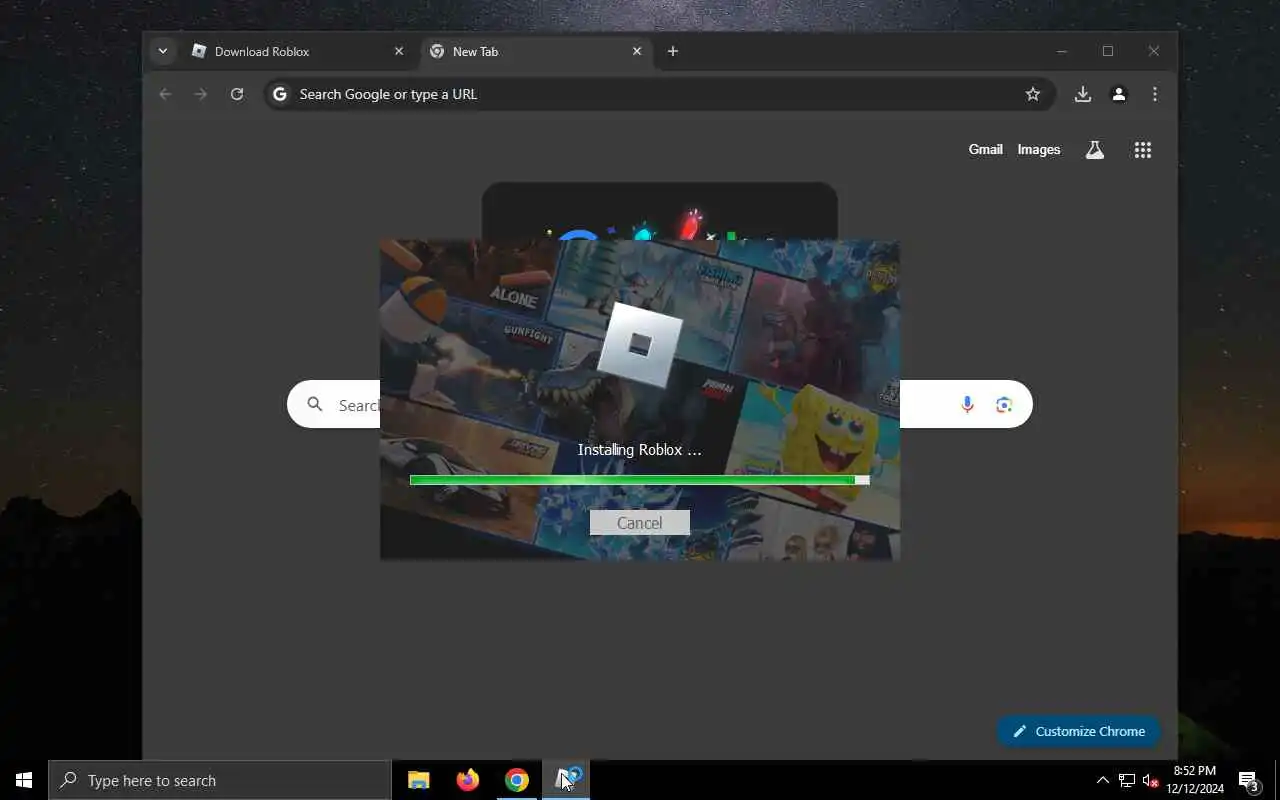Image resolution: width=1280 pixels, height=800 pixels.
Task: Open Gmail link
Action: [x=985, y=149]
